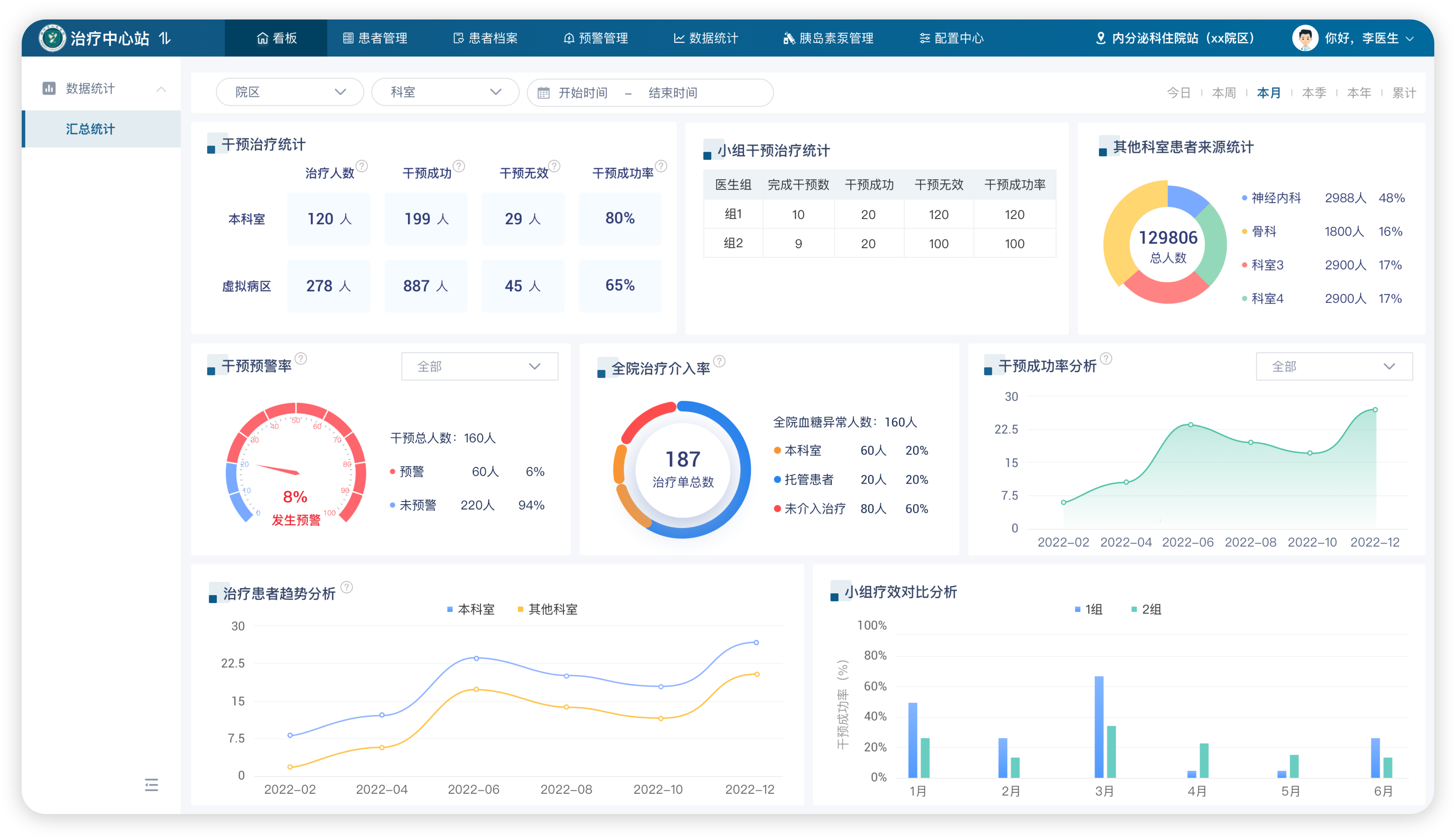Open the 患者管理 nav tab
This screenshot has height=838, width=1456.
click(x=375, y=38)
